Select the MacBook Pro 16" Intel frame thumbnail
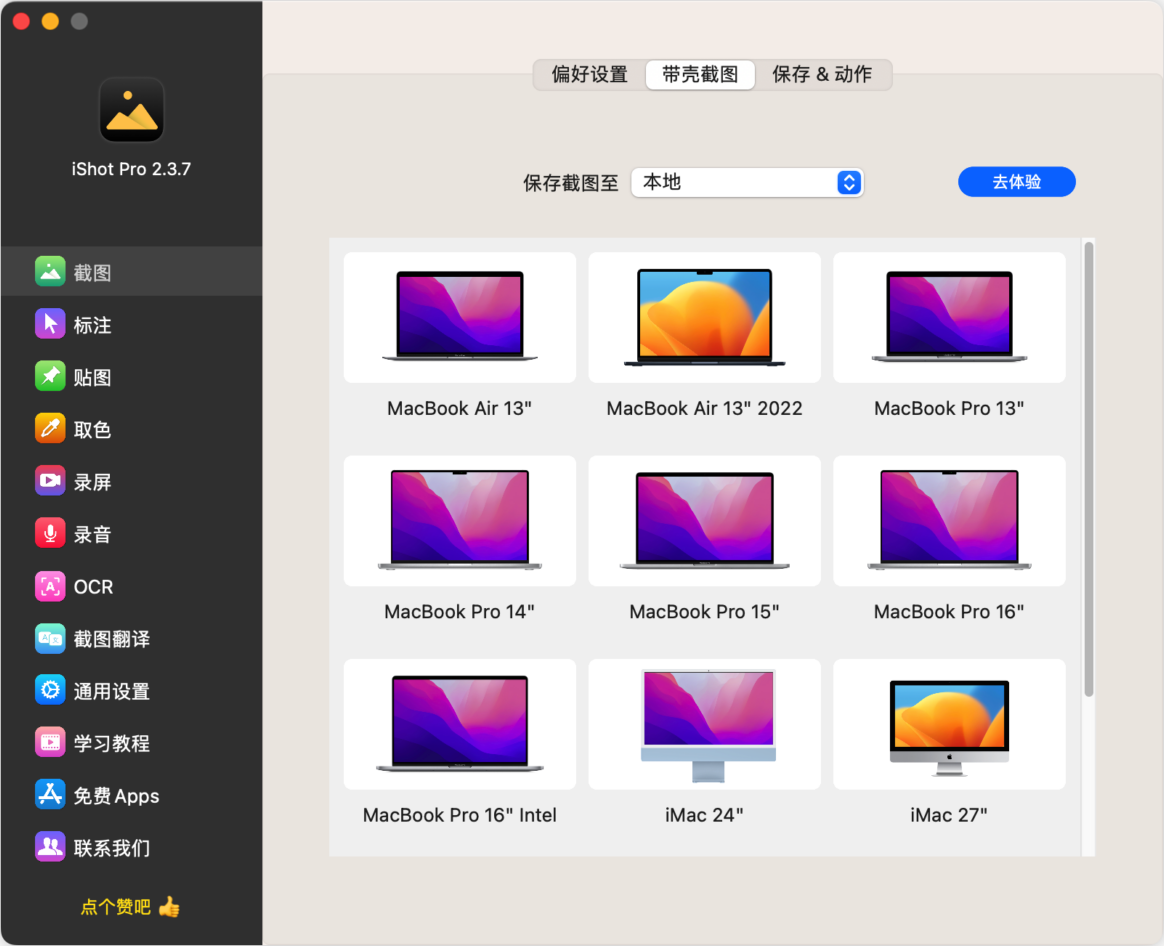This screenshot has height=946, width=1164. pos(460,724)
